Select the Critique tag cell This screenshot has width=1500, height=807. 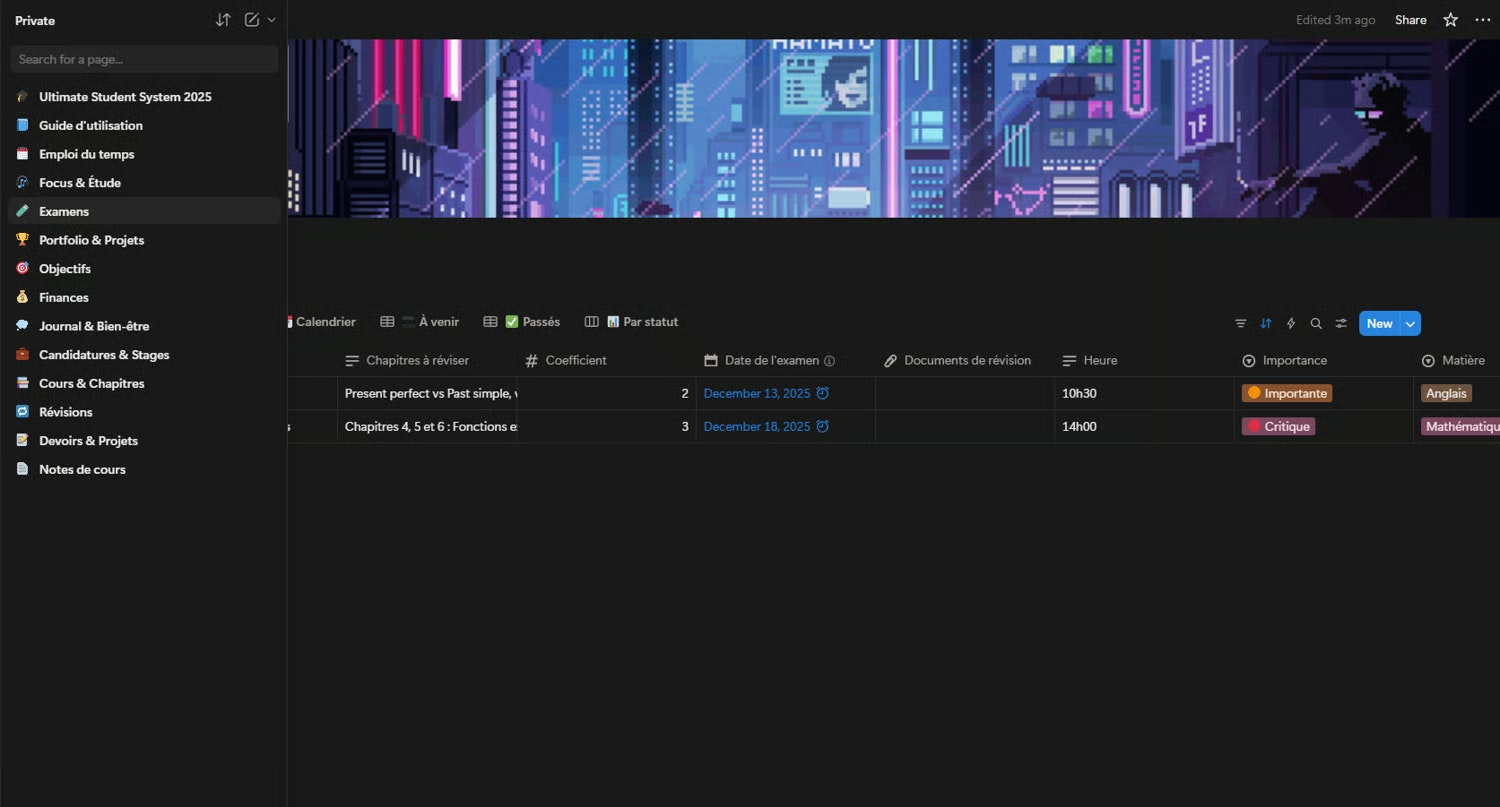(x=1278, y=426)
